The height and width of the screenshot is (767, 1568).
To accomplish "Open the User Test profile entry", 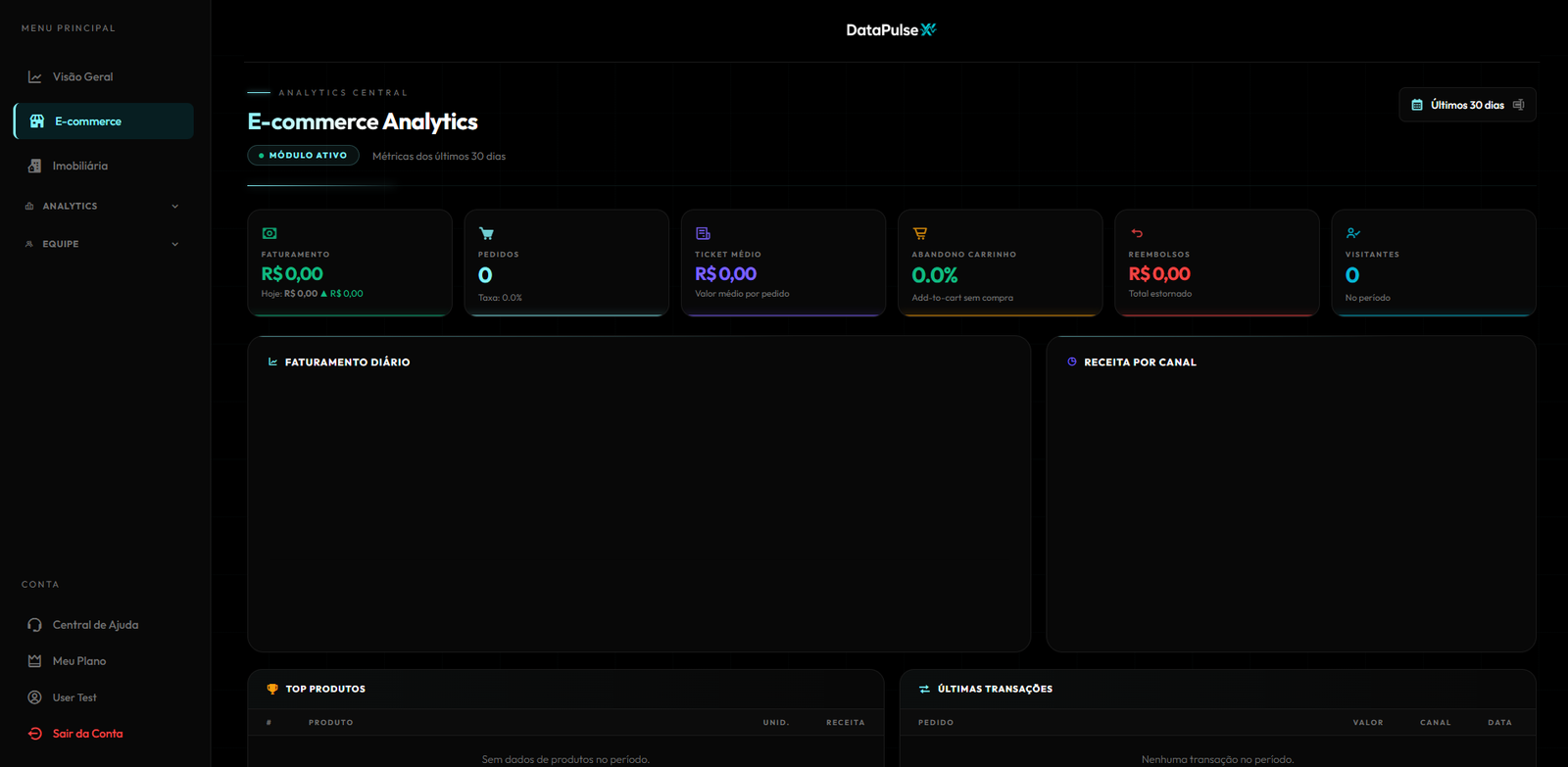I will point(103,697).
